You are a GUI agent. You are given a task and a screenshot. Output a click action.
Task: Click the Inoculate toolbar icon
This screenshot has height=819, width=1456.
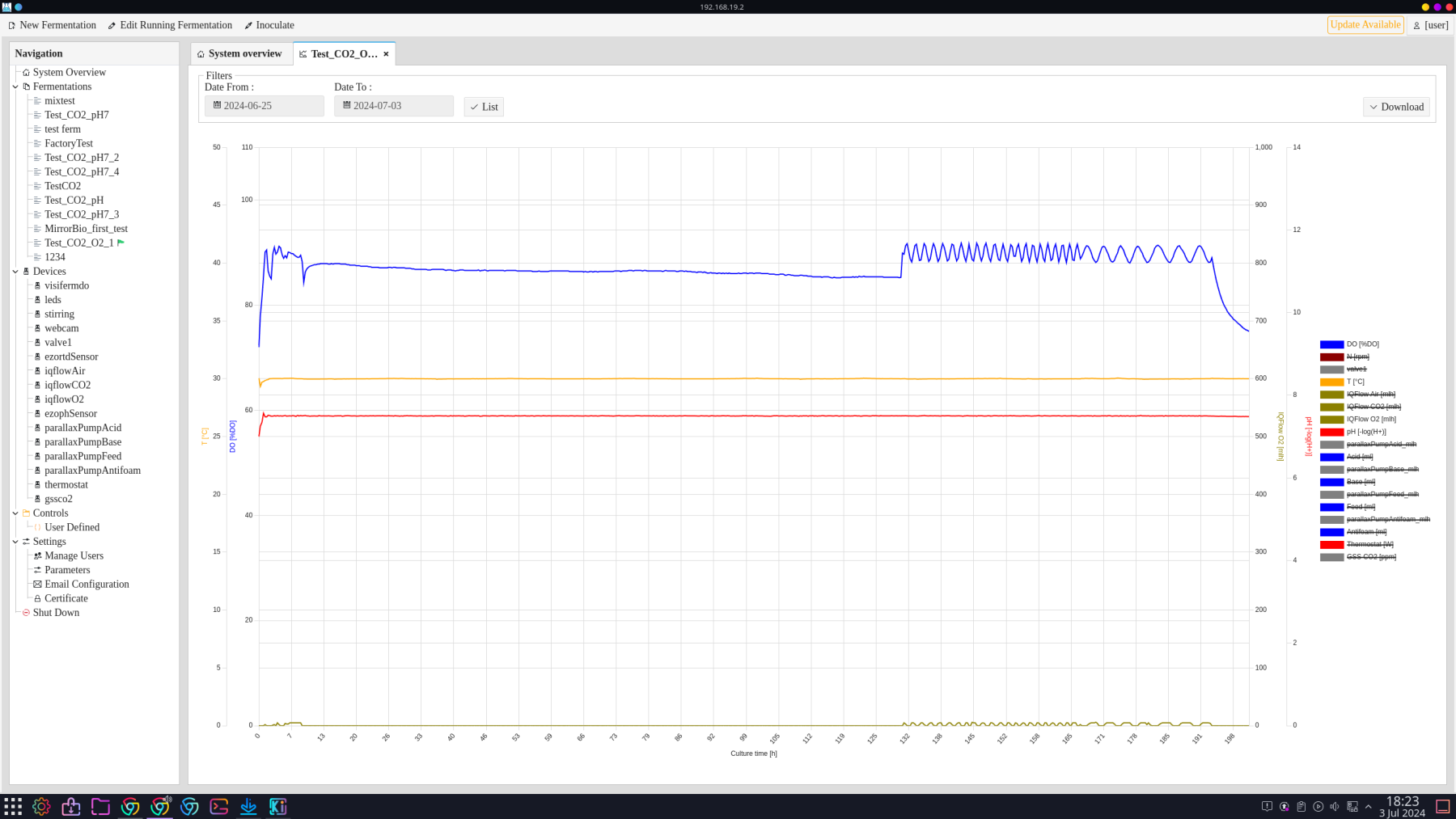248,26
